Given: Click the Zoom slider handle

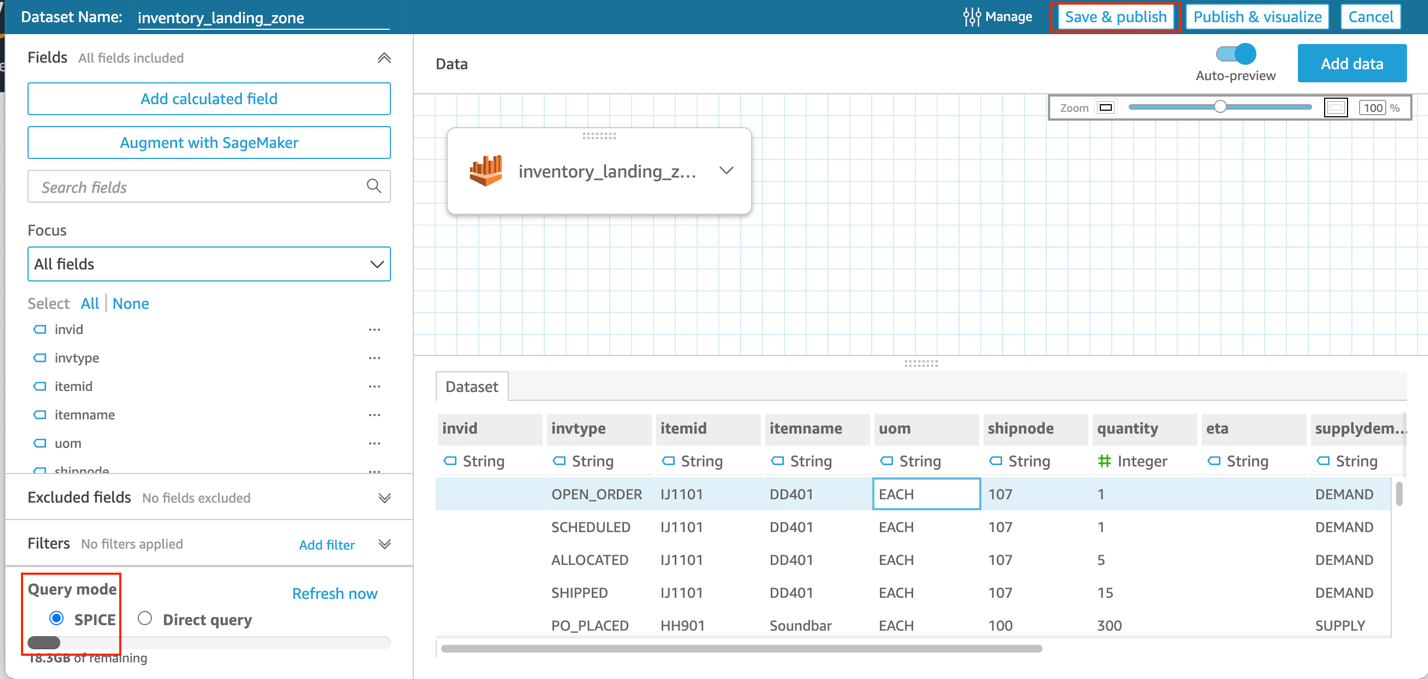Looking at the screenshot, I should coord(1220,106).
